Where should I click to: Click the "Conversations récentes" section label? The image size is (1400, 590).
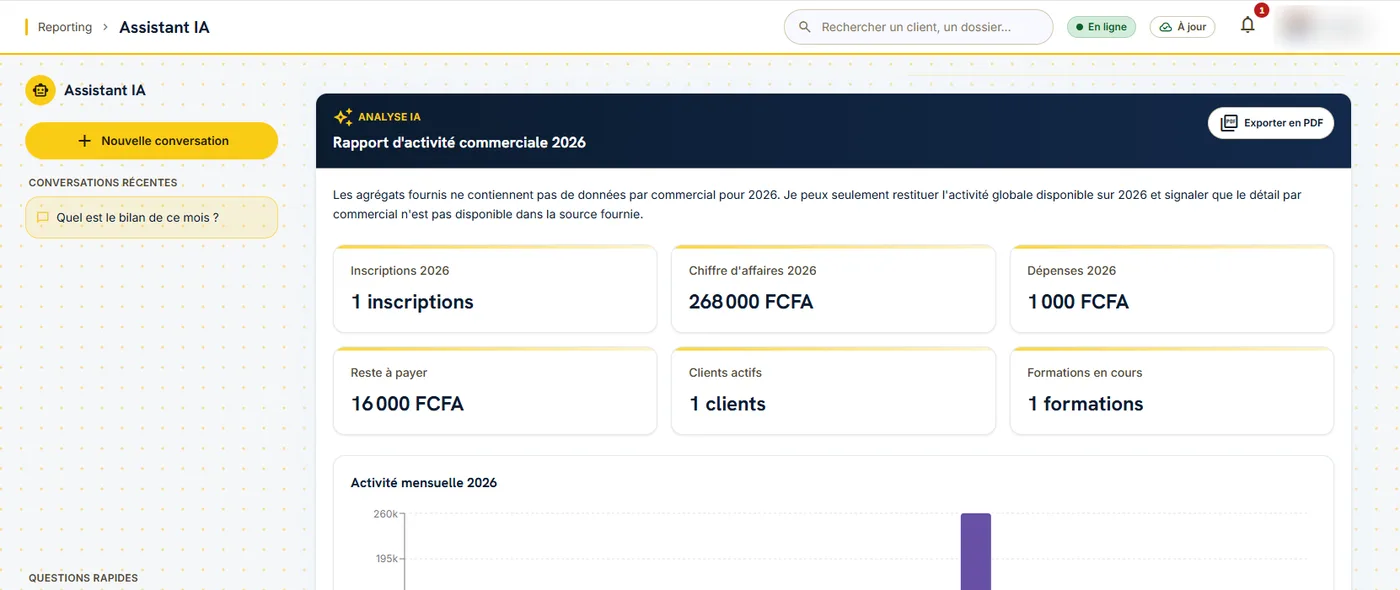103,183
